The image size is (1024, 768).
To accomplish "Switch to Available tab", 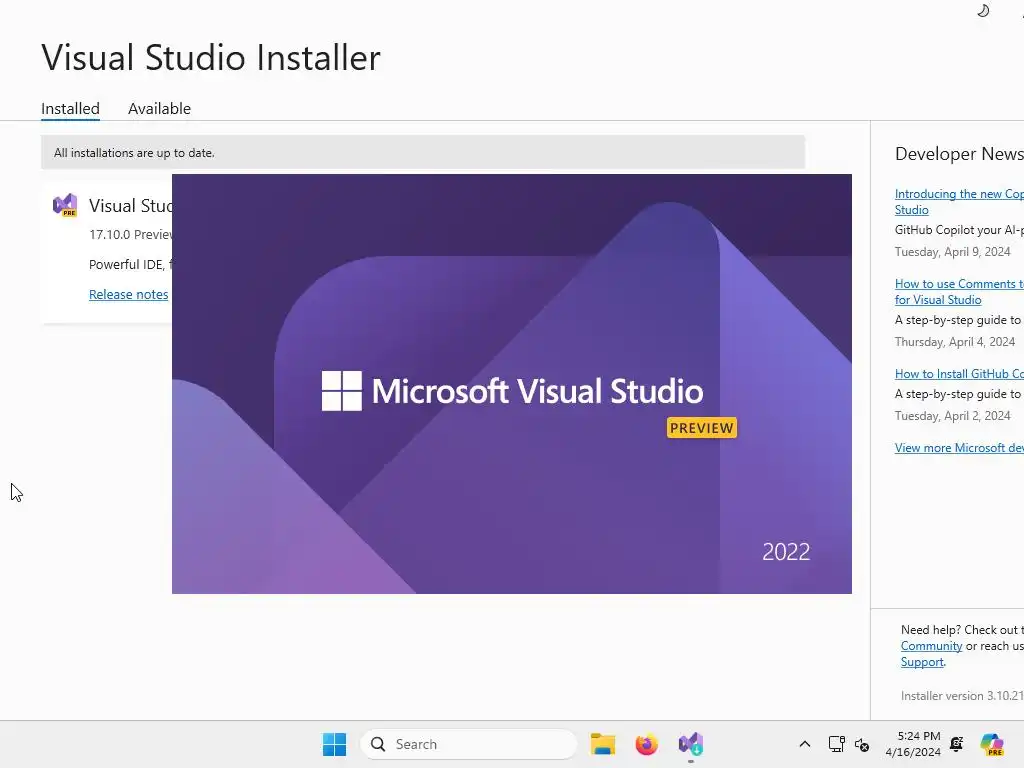I will coord(159,108).
